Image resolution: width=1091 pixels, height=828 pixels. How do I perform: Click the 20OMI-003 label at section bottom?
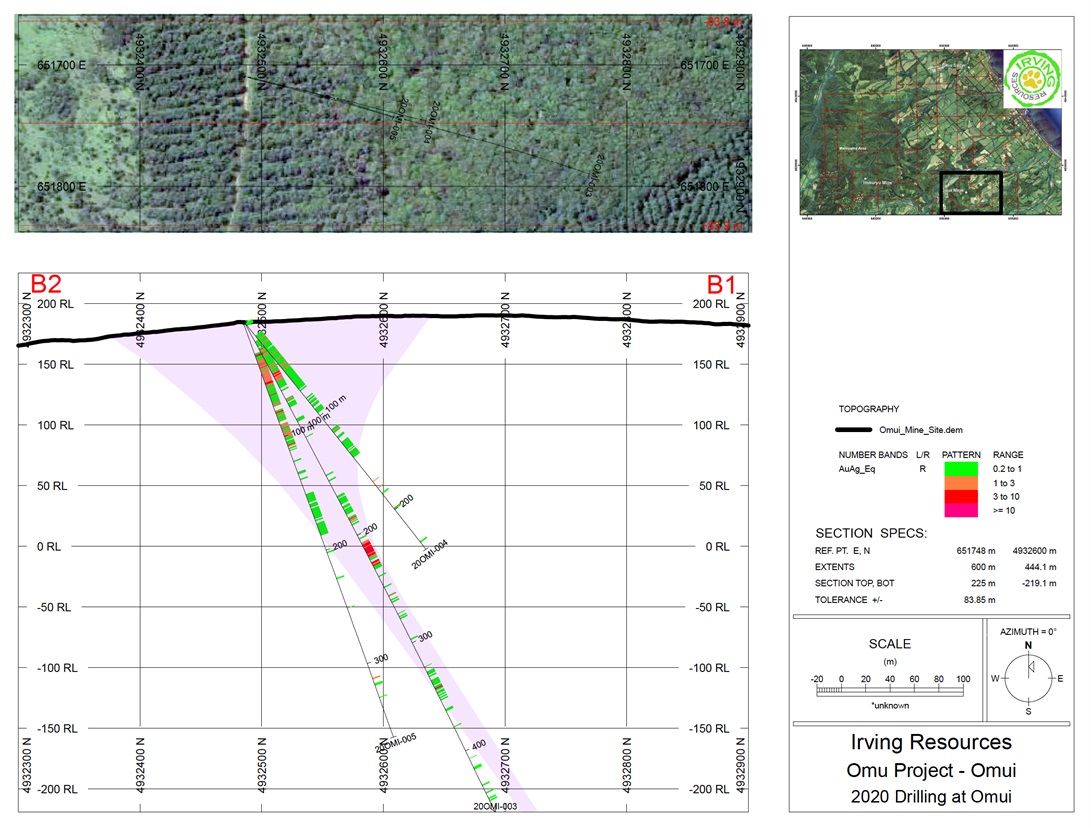click(x=495, y=806)
